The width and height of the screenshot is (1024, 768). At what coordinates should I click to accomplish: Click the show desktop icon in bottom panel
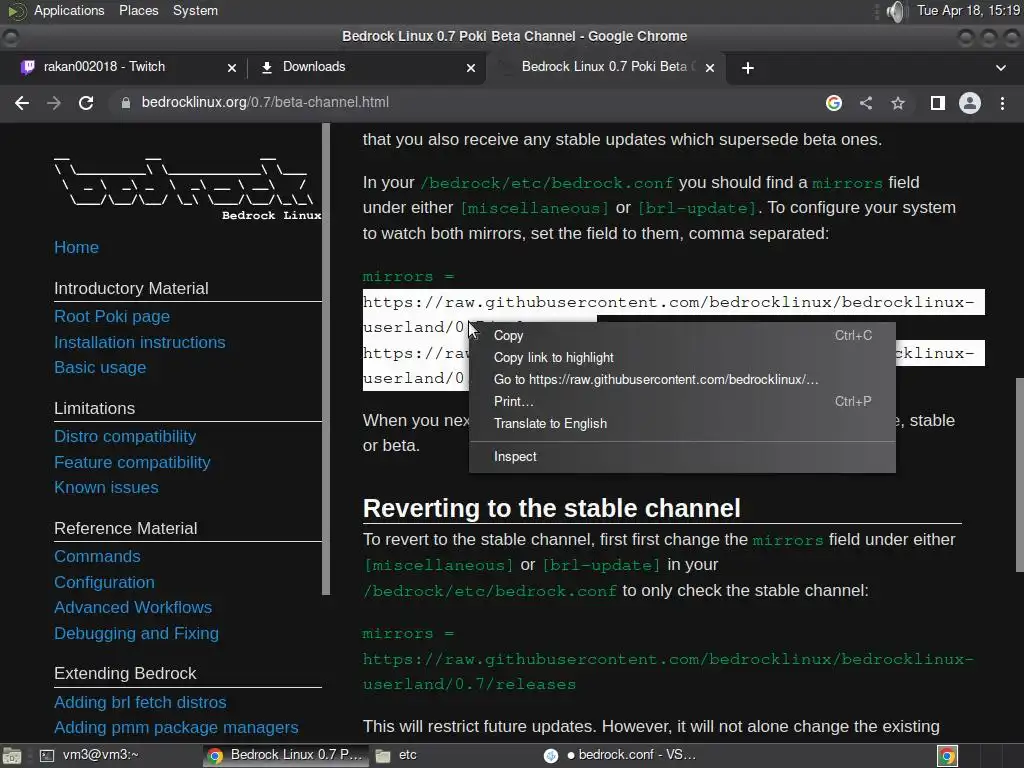12,756
